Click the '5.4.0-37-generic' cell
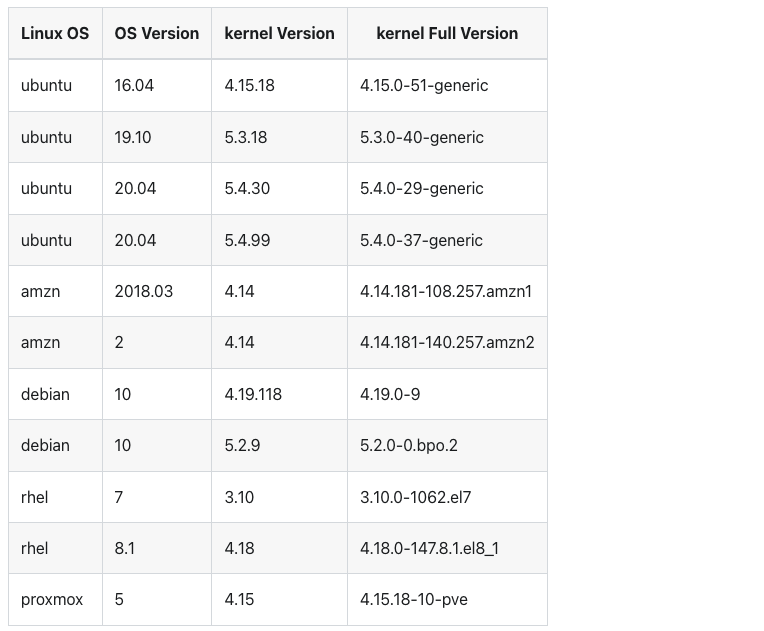764x631 pixels. point(421,240)
